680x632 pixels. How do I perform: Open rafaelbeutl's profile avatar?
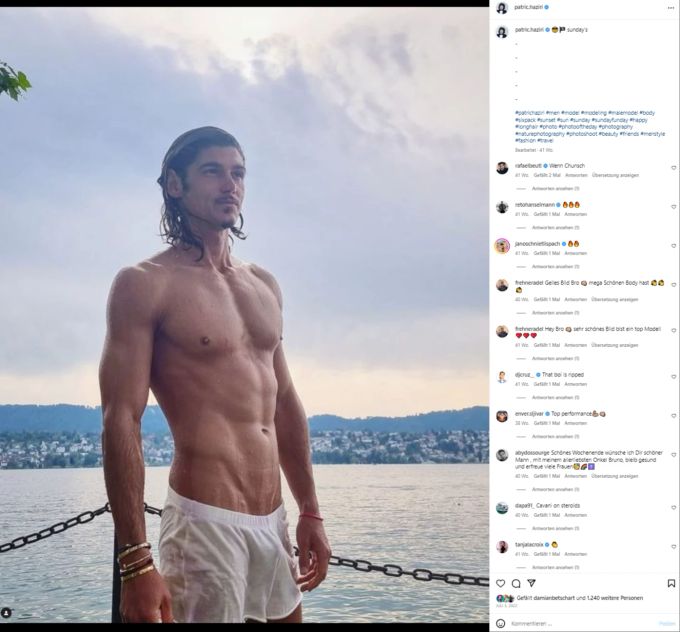(502, 168)
